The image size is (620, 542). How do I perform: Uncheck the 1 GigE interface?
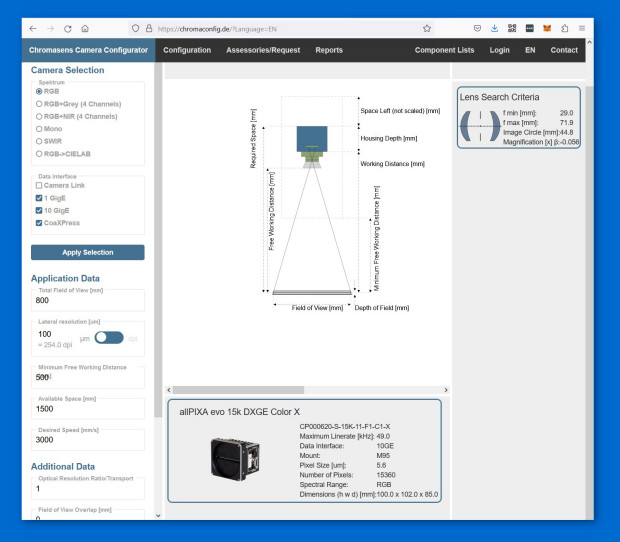coord(39,198)
